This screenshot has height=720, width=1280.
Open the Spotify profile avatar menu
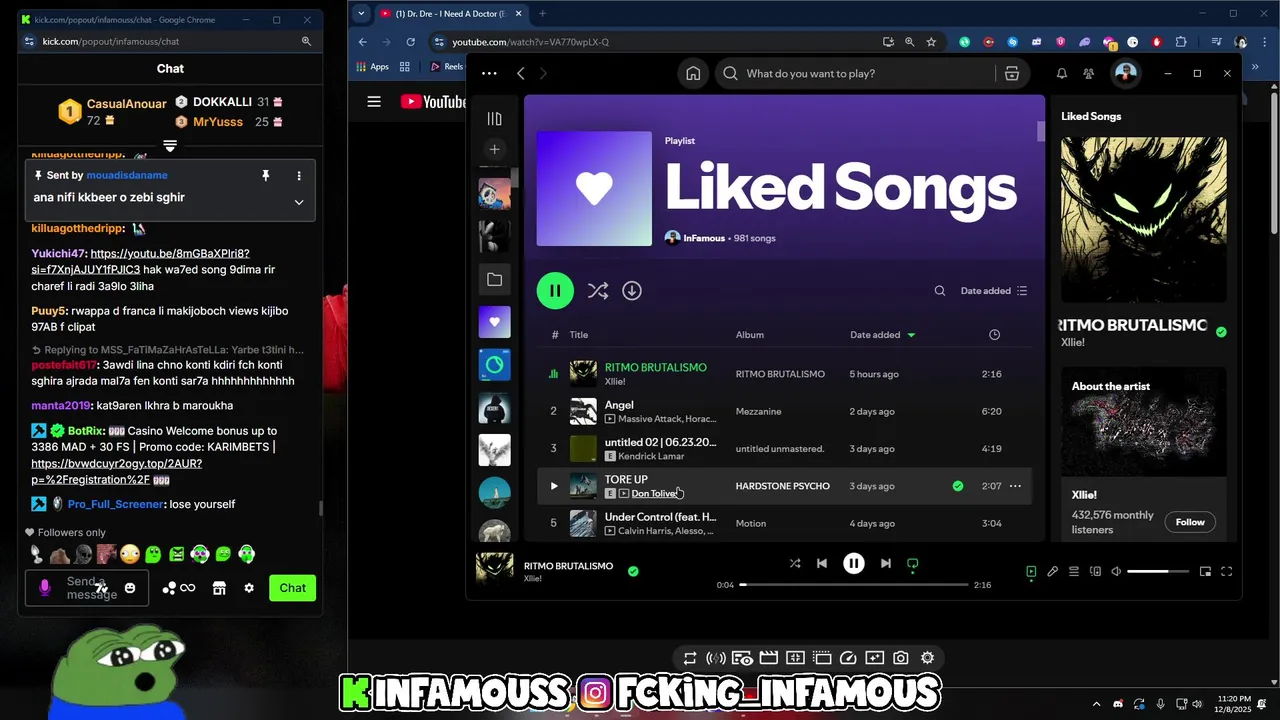pyautogui.click(x=1126, y=73)
